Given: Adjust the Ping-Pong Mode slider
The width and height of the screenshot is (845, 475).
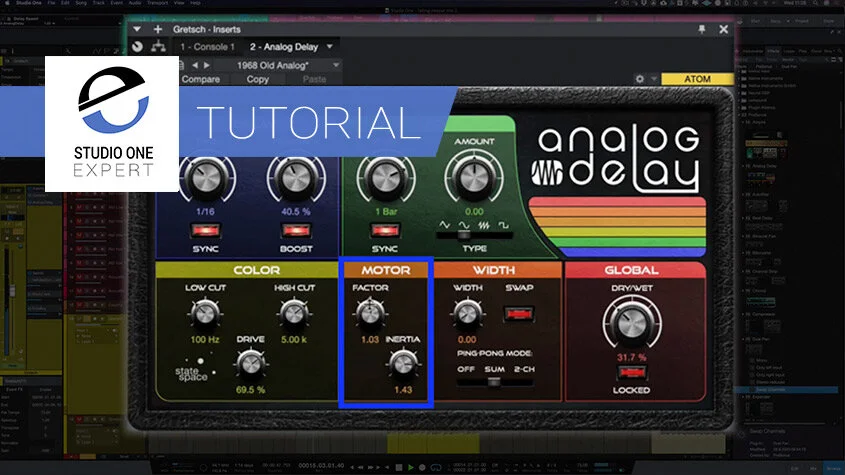Looking at the screenshot, I should (494, 382).
